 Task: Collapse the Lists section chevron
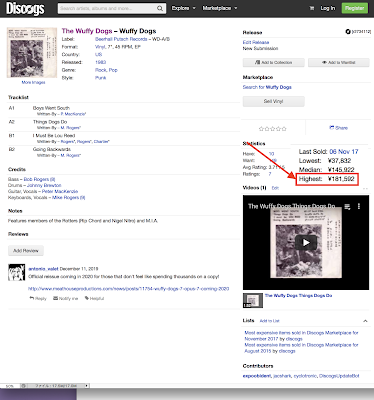click(x=365, y=321)
